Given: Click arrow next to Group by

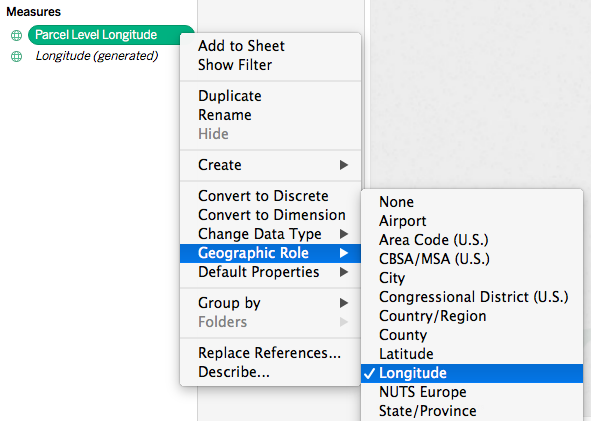Looking at the screenshot, I should coord(343,303).
